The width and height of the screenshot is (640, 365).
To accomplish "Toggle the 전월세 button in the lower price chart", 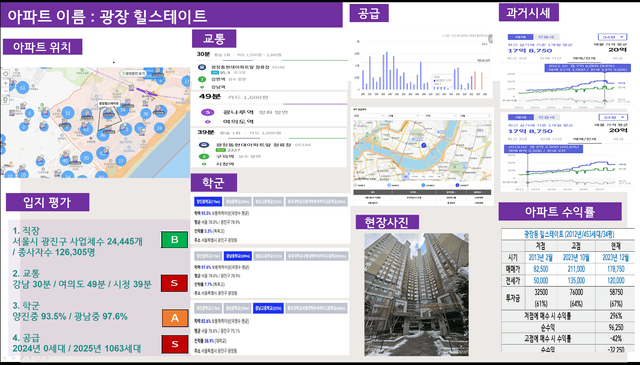I will [x=547, y=117].
